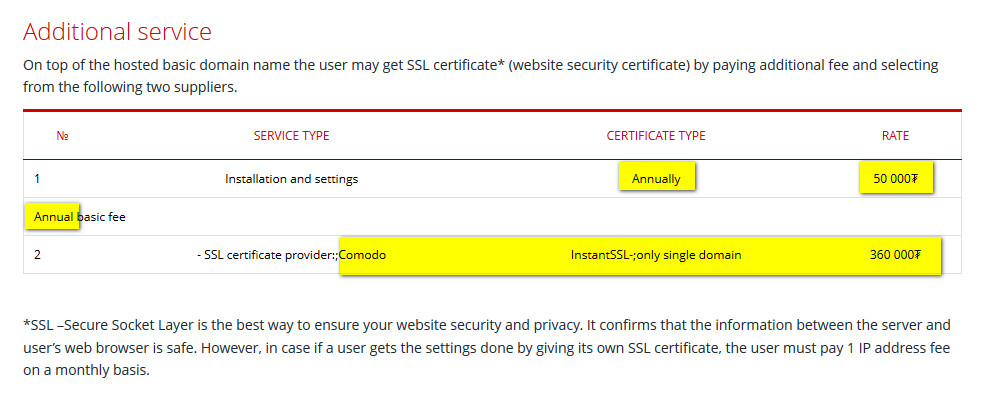Click the highlighted 50 000₮ rate

tap(896, 177)
